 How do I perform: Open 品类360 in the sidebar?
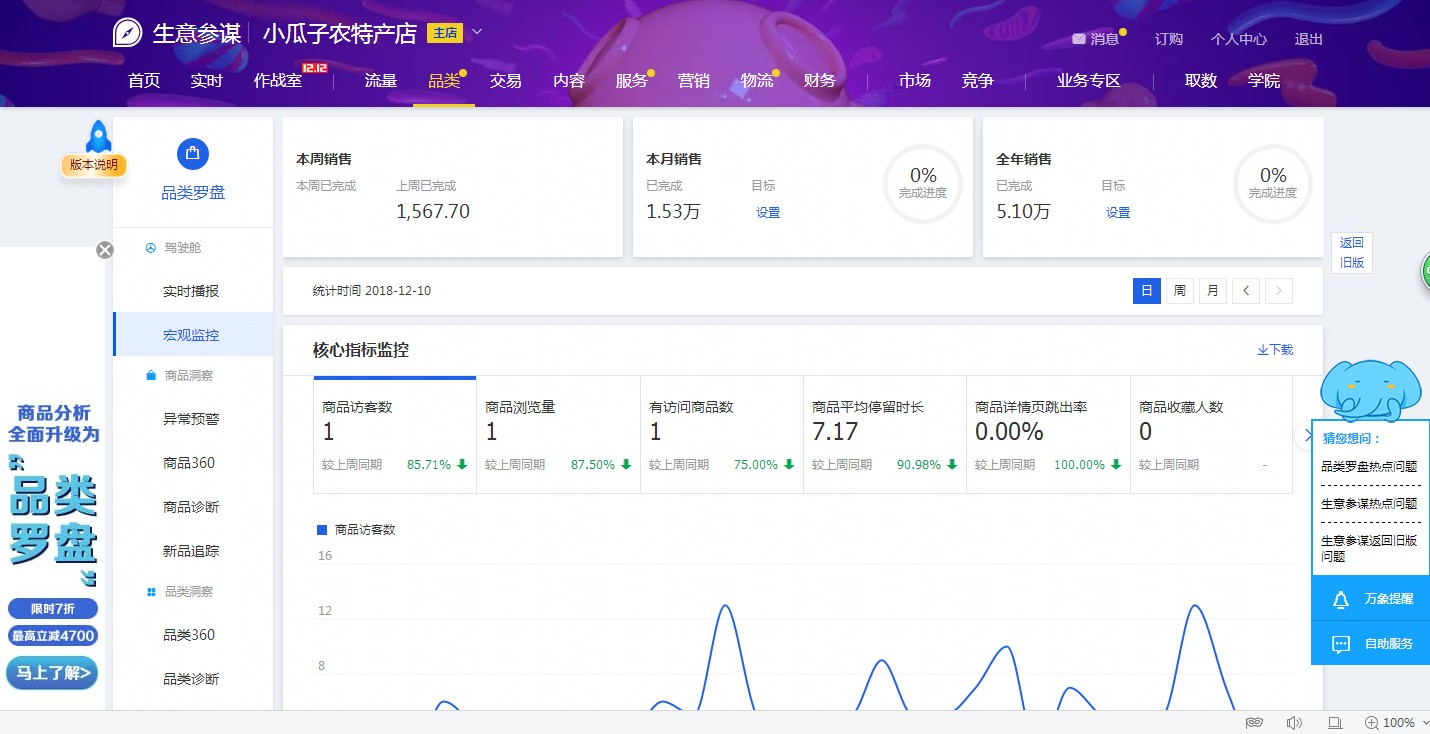click(189, 635)
